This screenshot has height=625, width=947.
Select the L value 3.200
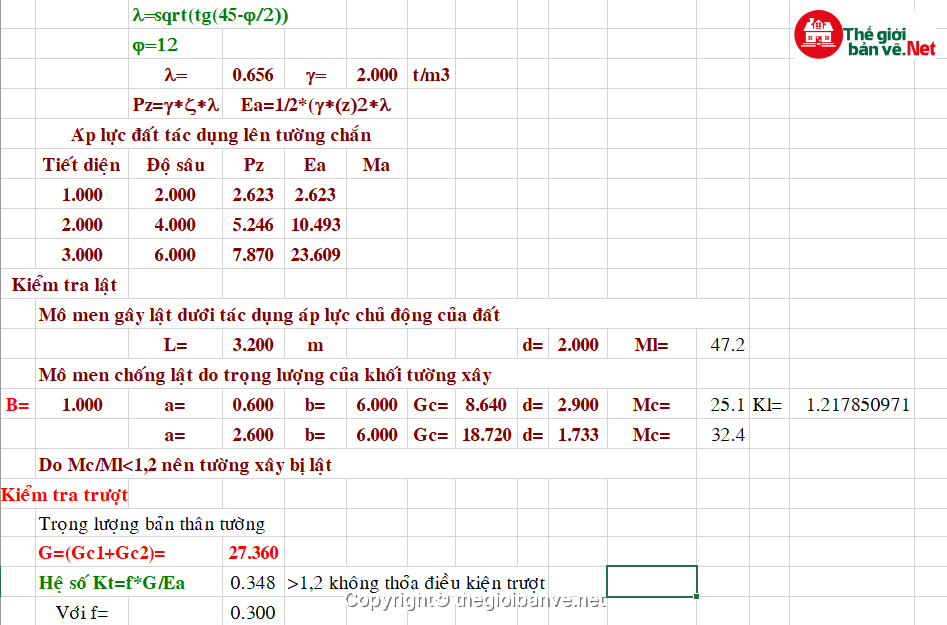[253, 345]
